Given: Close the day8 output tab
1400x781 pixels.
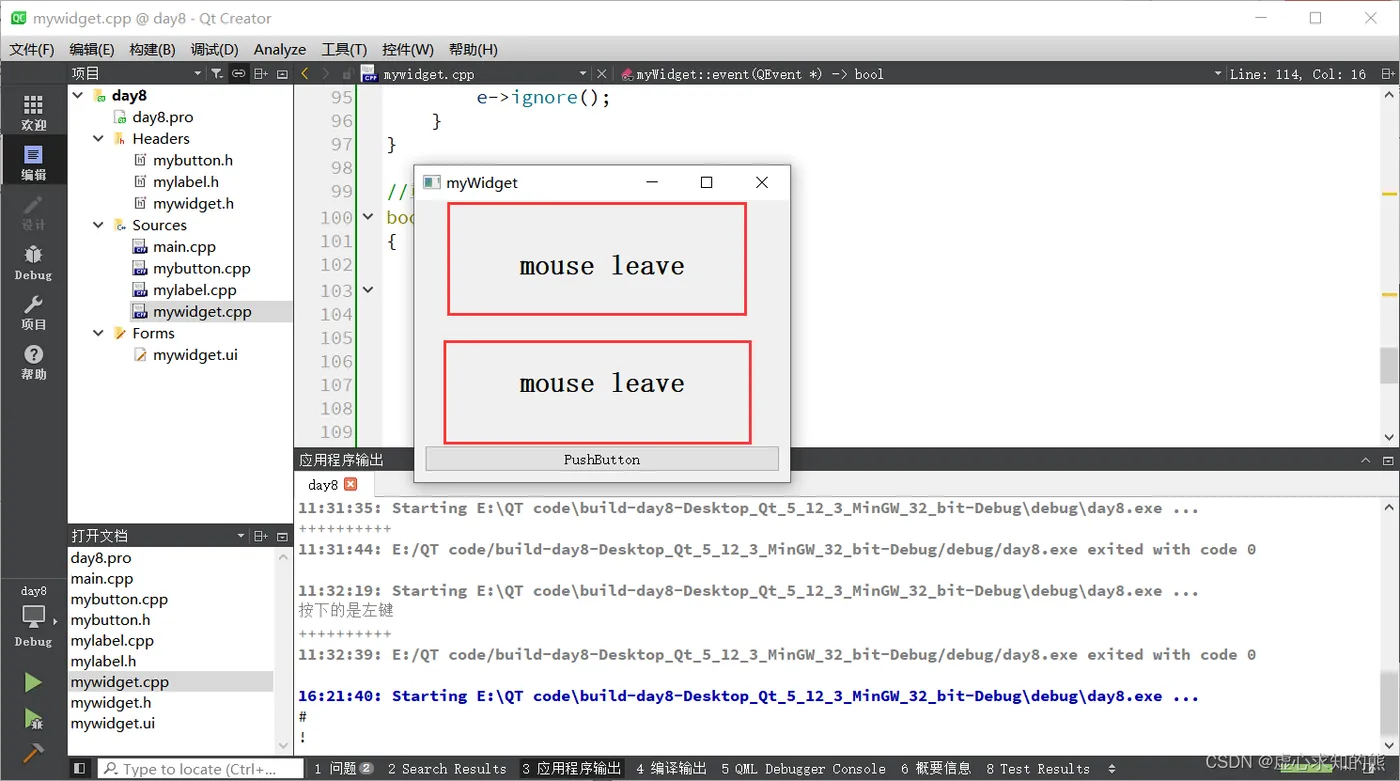Looking at the screenshot, I should 350,484.
